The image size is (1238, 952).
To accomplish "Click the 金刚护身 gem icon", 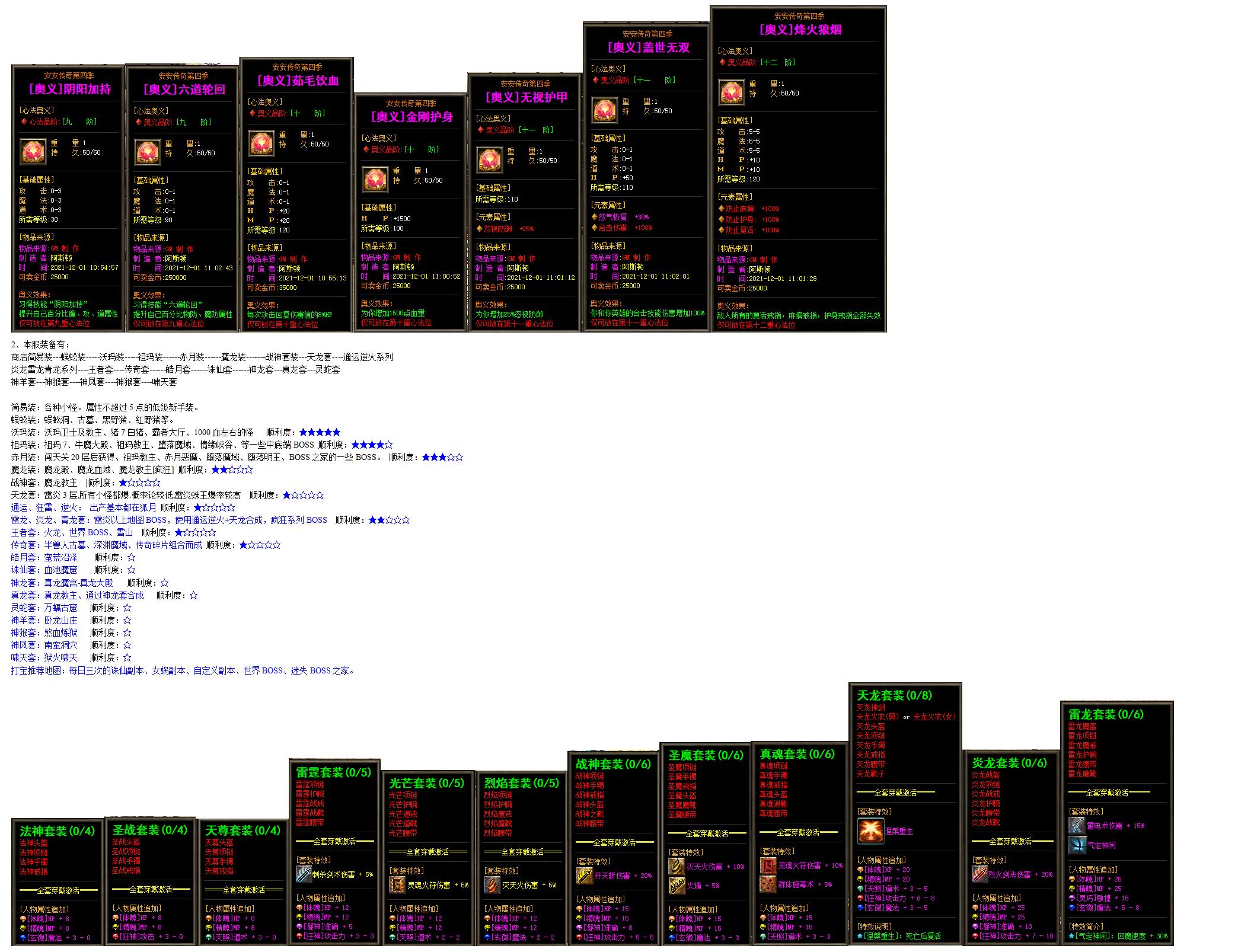I will pyautogui.click(x=375, y=180).
